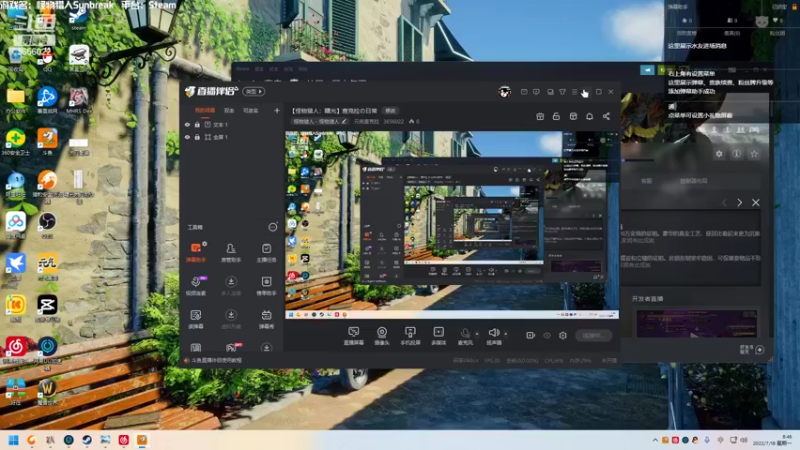The image size is (800, 450).
Task: Open the 客服 tab in the back window
Action: tap(646, 181)
